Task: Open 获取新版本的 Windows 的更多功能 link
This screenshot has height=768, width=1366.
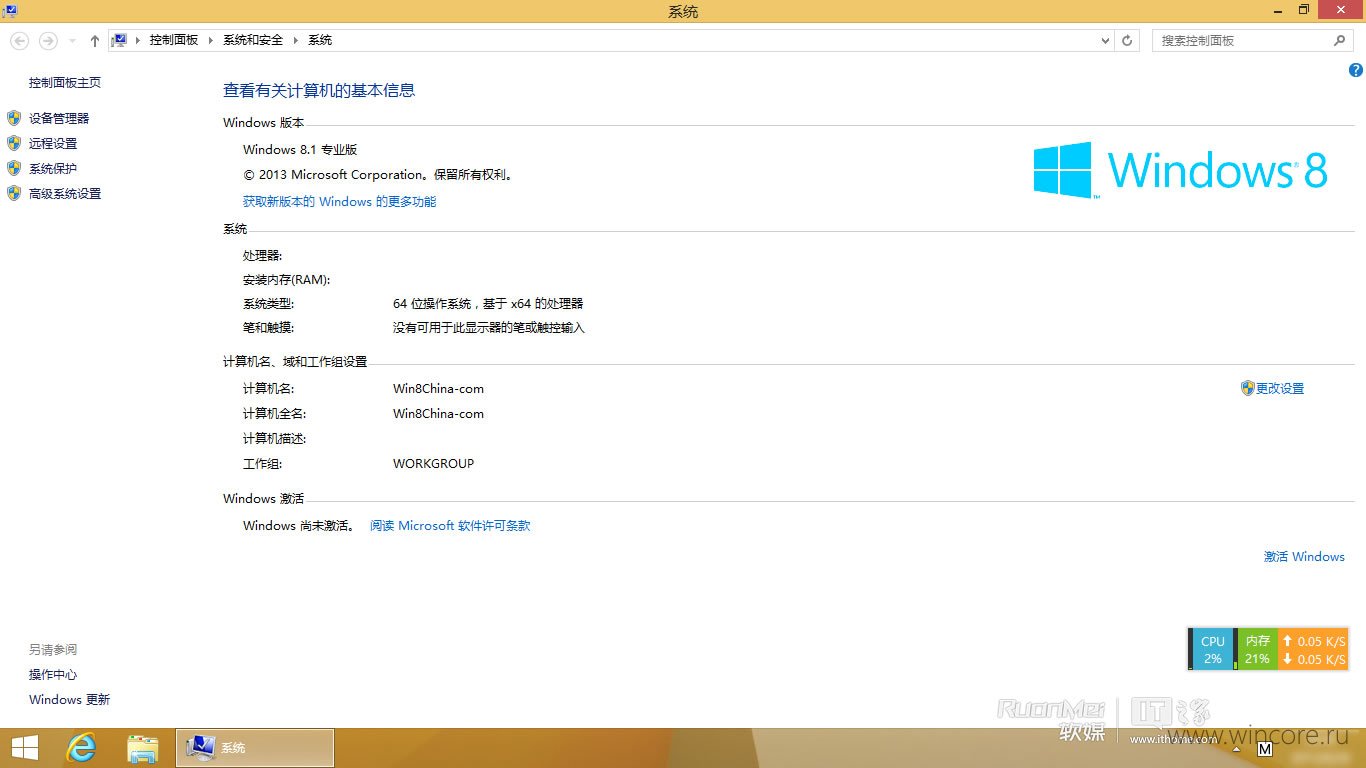Action: click(339, 202)
